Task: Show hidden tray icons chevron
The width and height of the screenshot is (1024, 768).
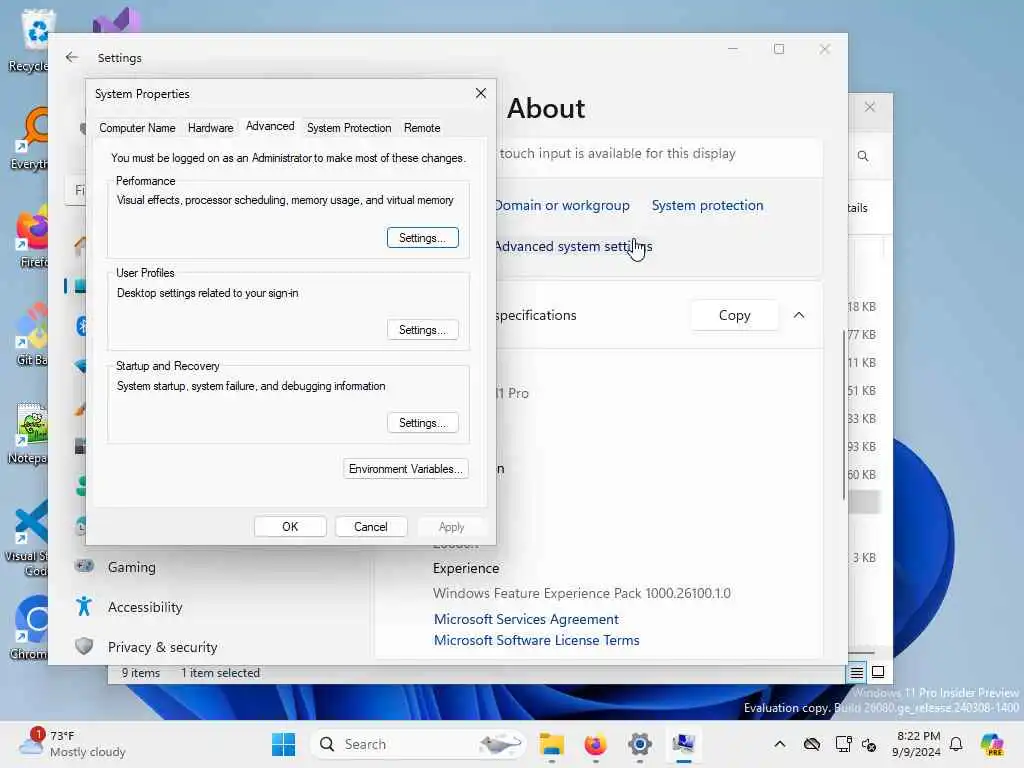Action: pos(780,744)
